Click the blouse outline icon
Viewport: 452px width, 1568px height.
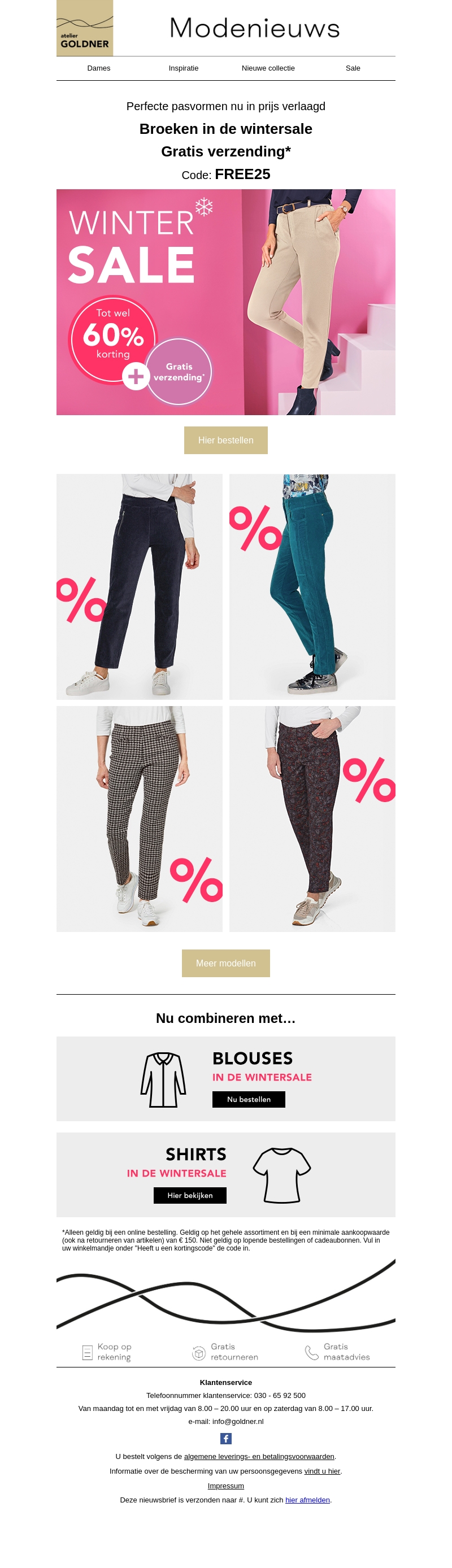(x=163, y=1079)
